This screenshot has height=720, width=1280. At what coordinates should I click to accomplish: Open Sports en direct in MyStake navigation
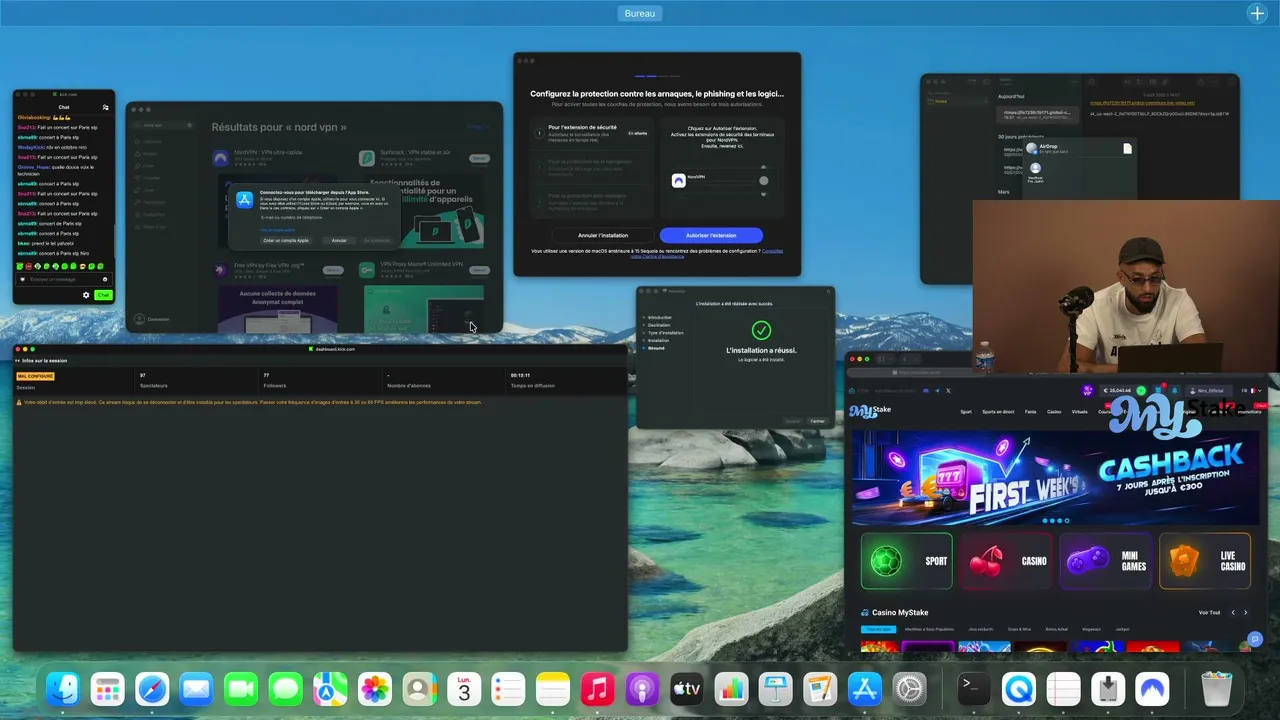(998, 411)
